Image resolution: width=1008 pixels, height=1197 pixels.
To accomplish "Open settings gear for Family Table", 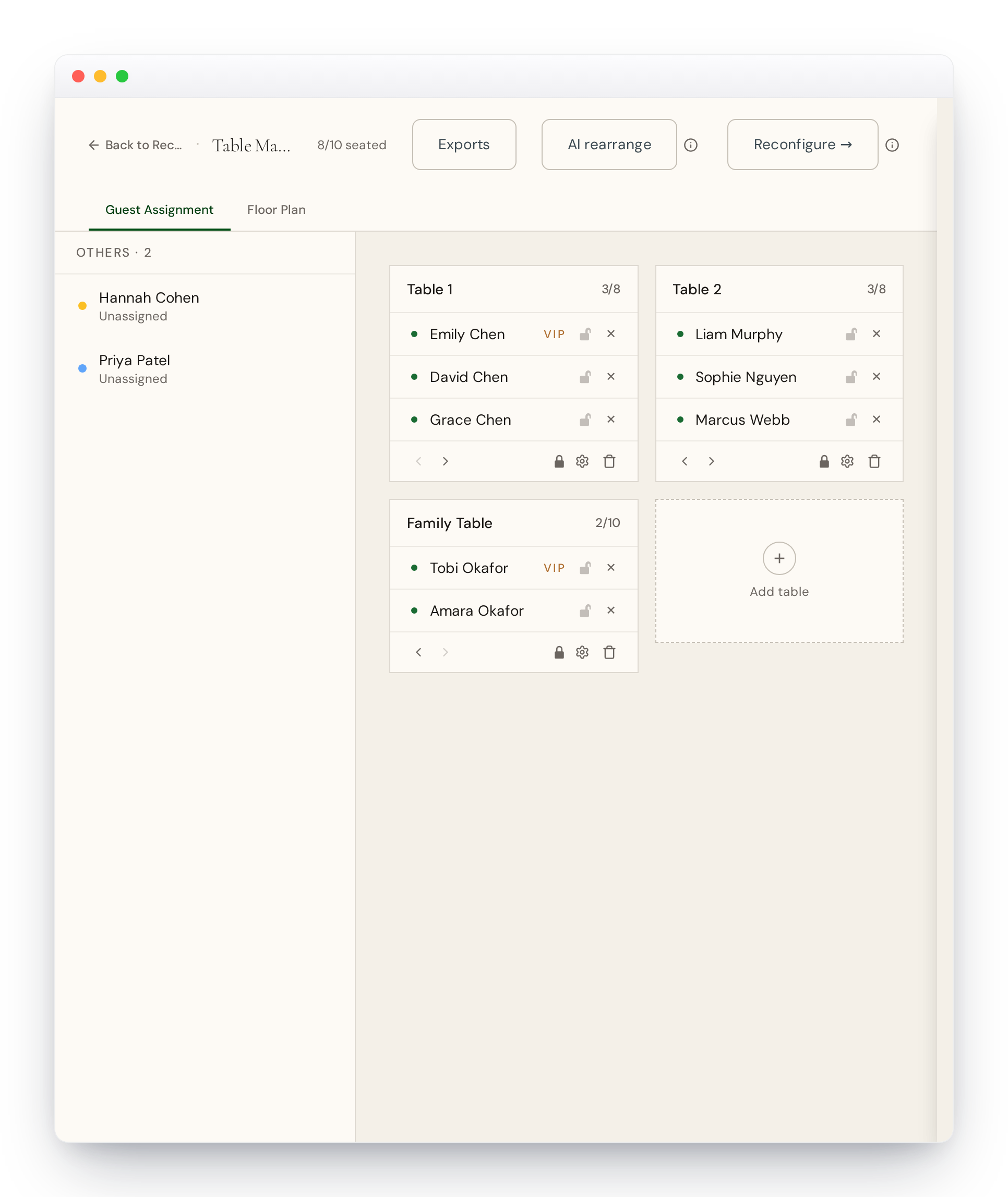I will point(582,652).
